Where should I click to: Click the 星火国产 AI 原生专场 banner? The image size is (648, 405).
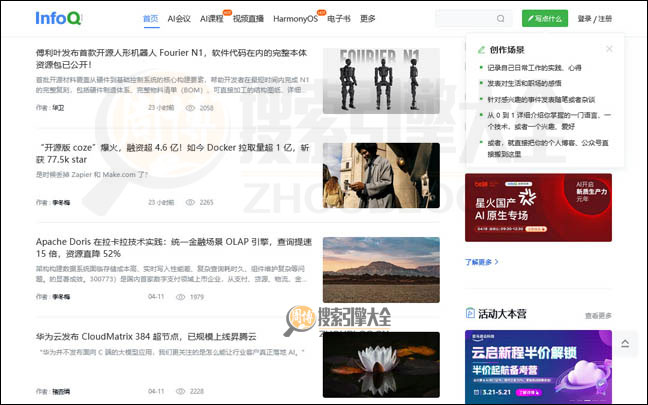(538, 207)
